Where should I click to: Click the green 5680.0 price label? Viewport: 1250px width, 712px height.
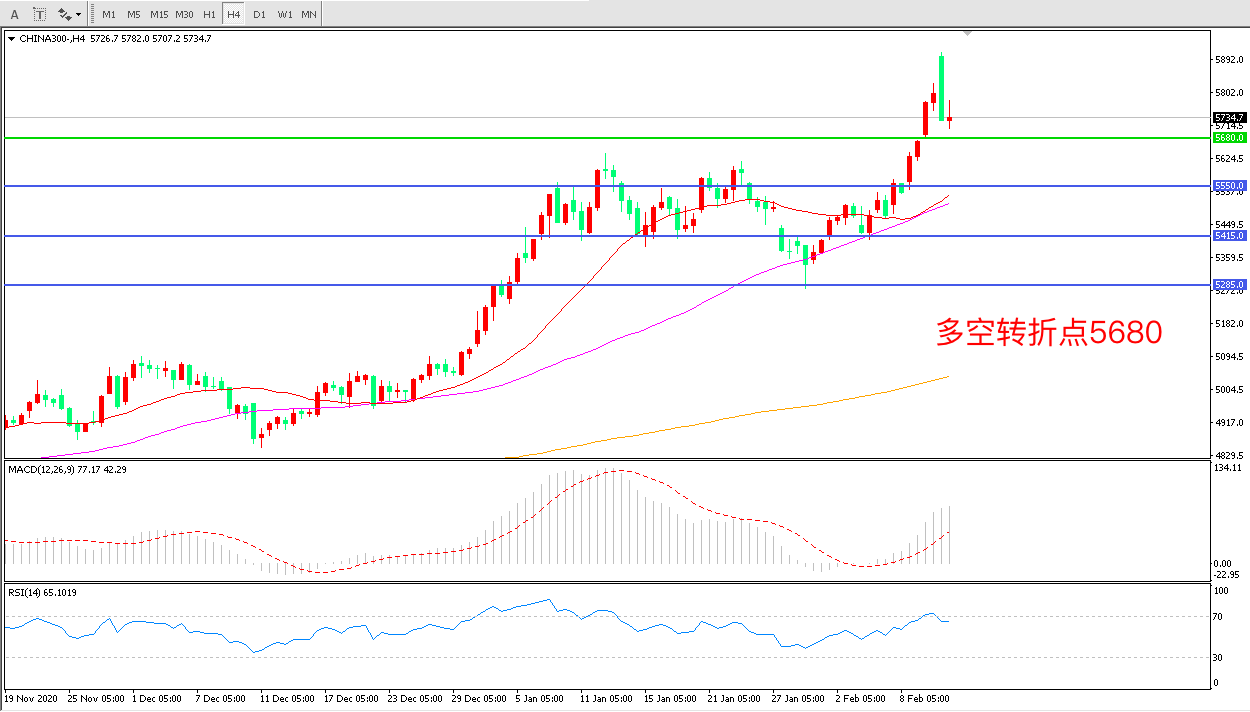pos(1228,138)
